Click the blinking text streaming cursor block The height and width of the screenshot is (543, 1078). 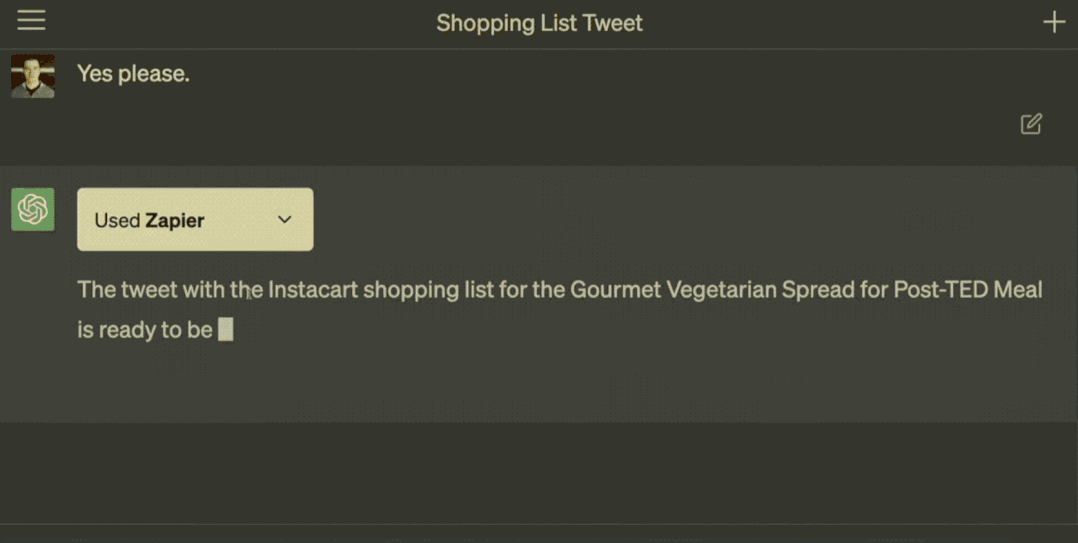[x=226, y=330]
